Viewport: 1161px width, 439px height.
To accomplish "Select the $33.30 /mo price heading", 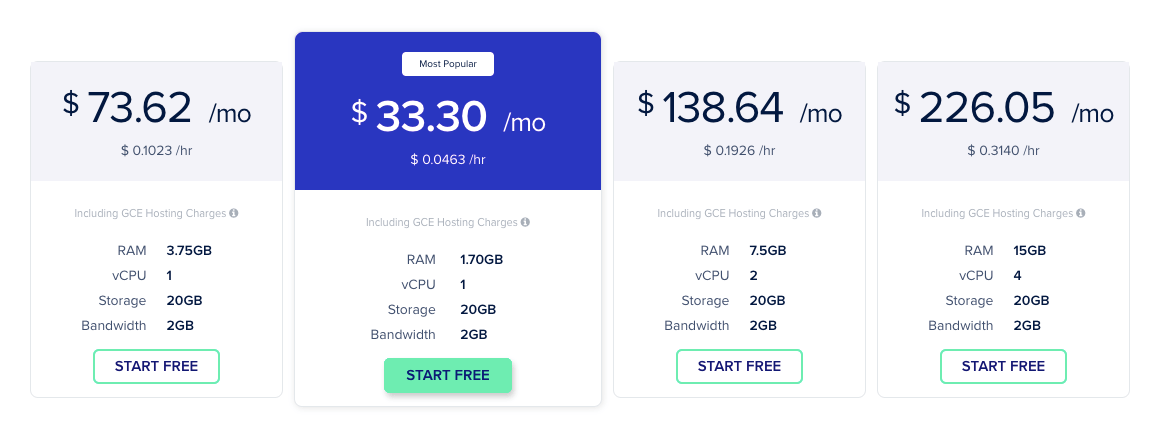I will pos(448,117).
